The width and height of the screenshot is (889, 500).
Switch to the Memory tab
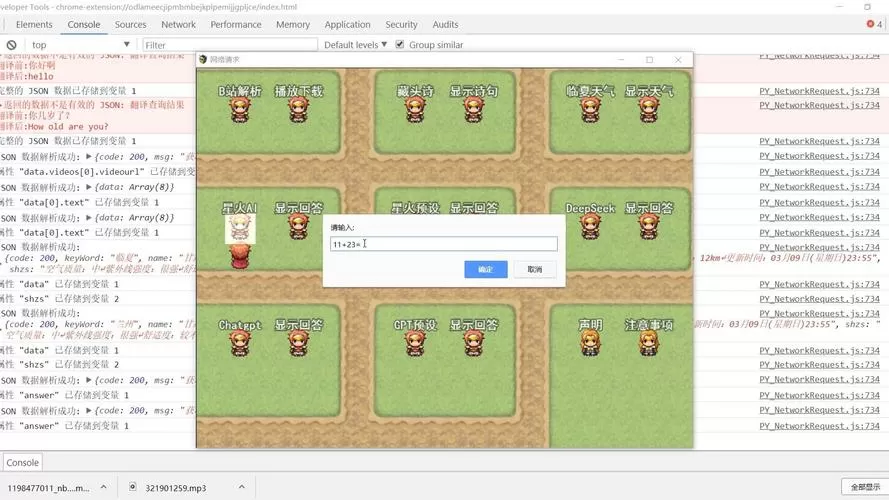[293, 24]
